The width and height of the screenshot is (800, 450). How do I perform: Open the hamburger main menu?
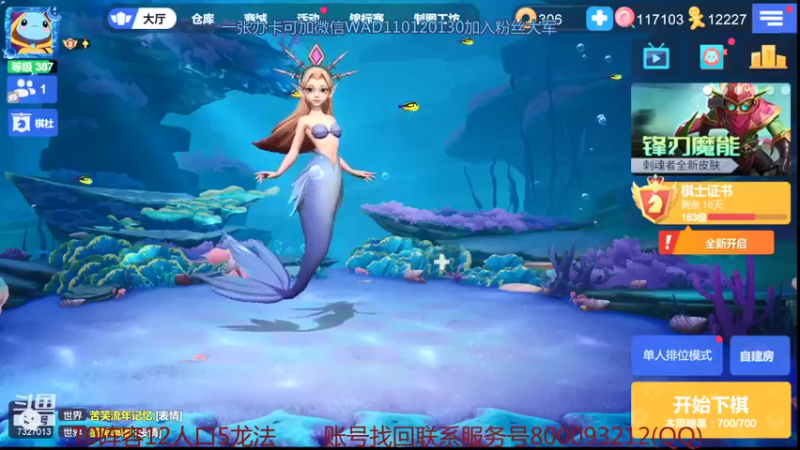tap(772, 19)
